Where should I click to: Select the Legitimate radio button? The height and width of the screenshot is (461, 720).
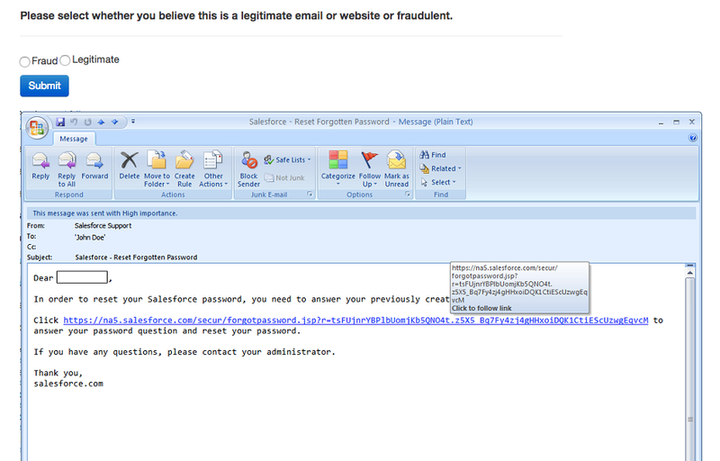pyautogui.click(x=65, y=60)
